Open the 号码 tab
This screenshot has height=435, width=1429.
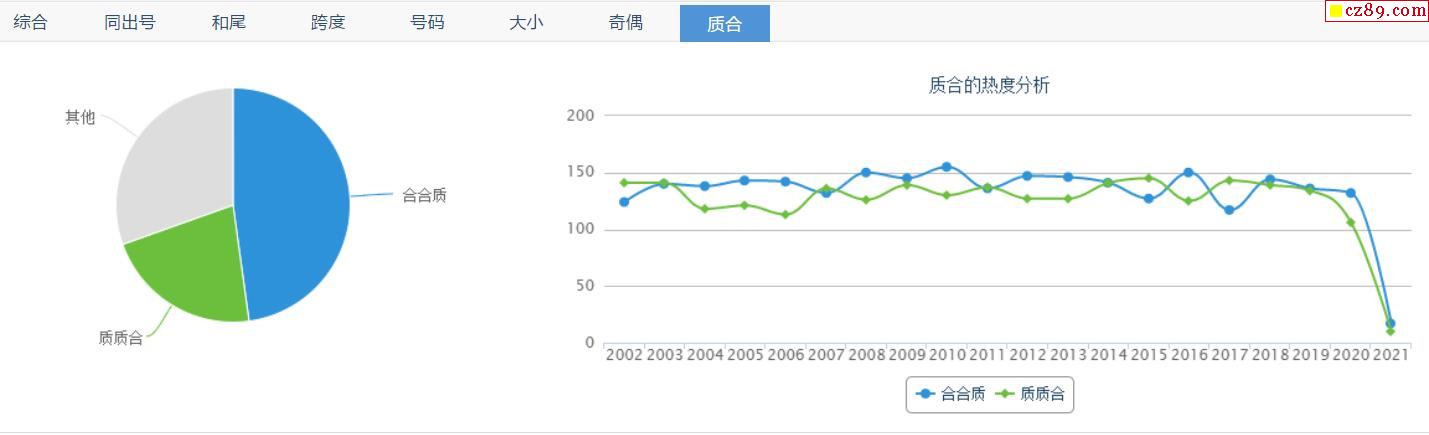427,23
